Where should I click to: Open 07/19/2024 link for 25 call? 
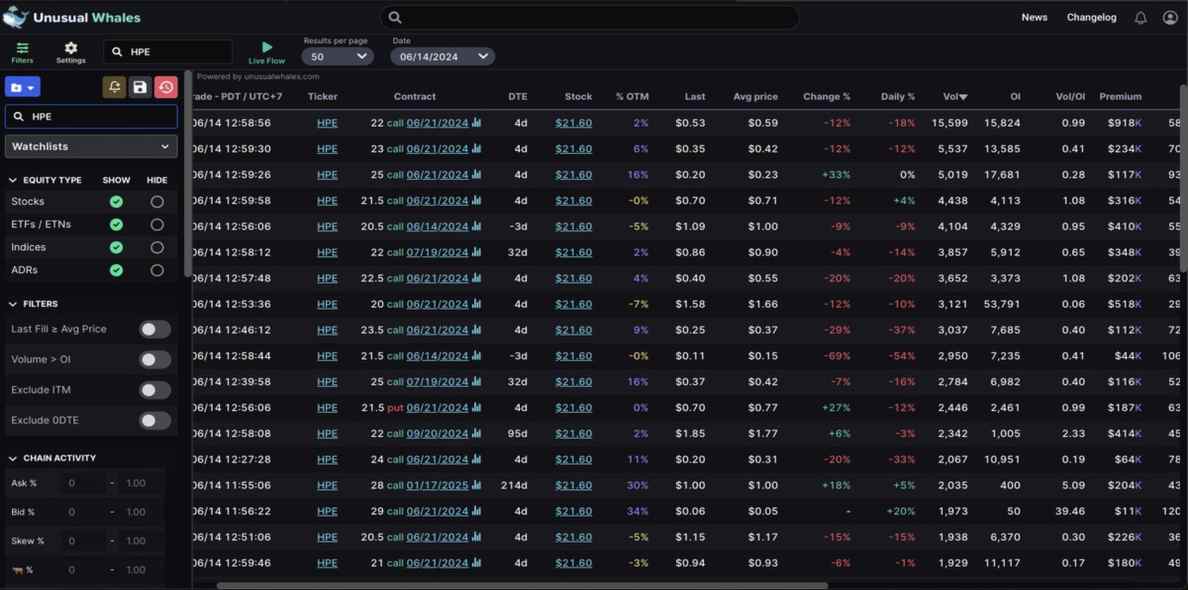[437, 382]
